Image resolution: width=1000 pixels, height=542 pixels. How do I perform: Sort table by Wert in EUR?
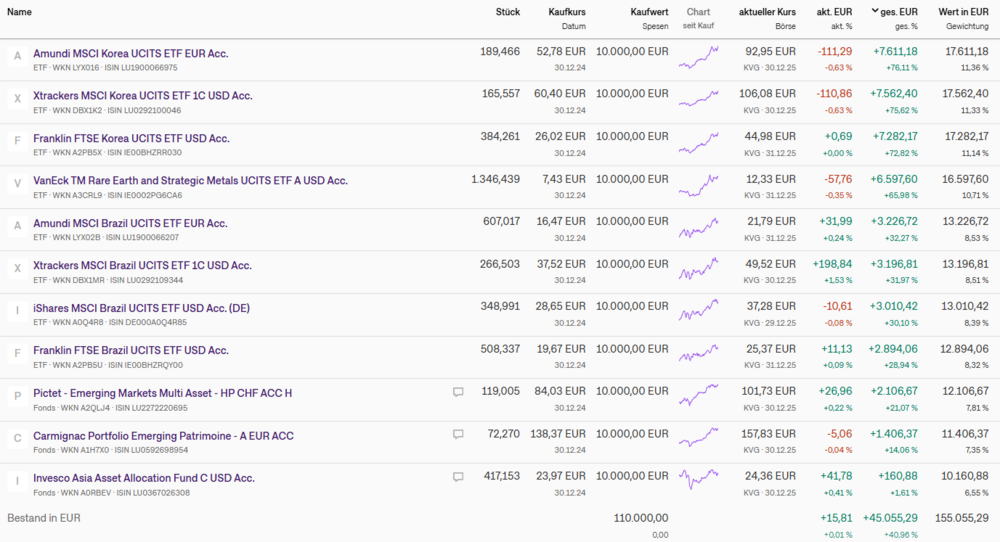963,12
